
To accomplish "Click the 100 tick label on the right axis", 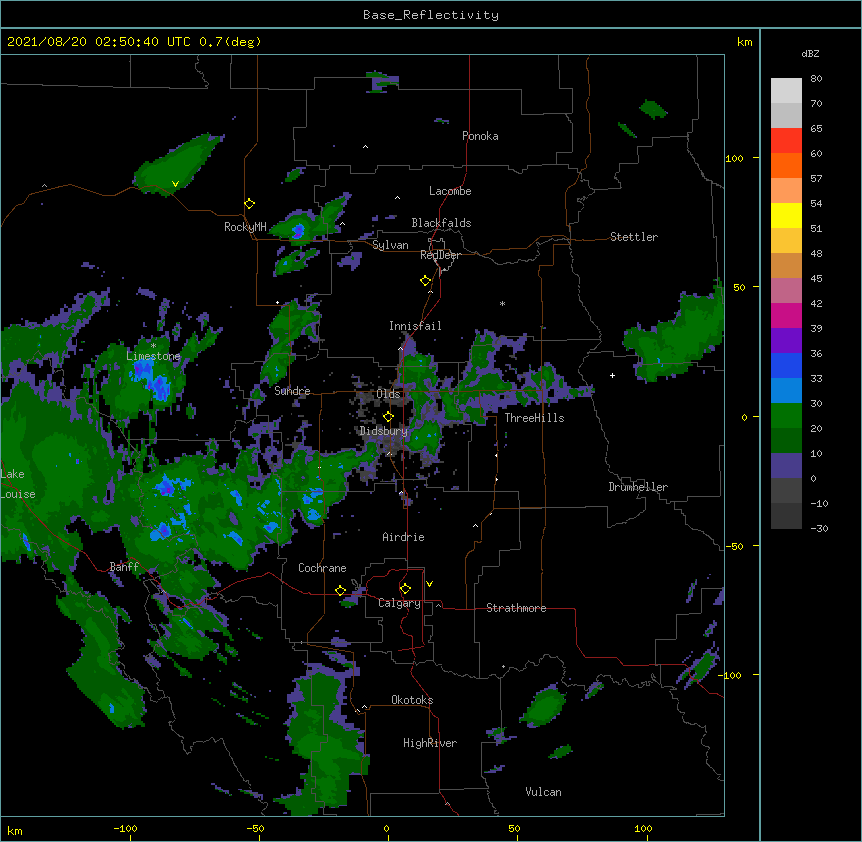I will (734, 158).
